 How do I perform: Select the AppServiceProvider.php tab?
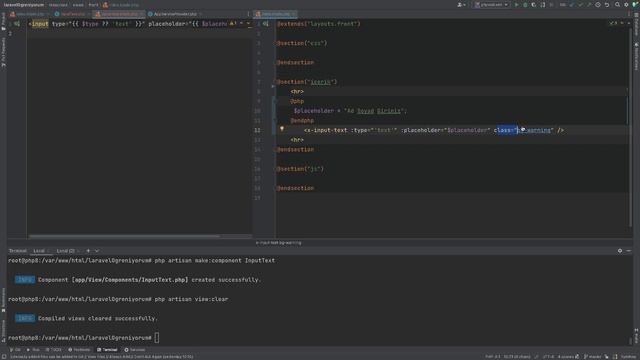[175, 14]
